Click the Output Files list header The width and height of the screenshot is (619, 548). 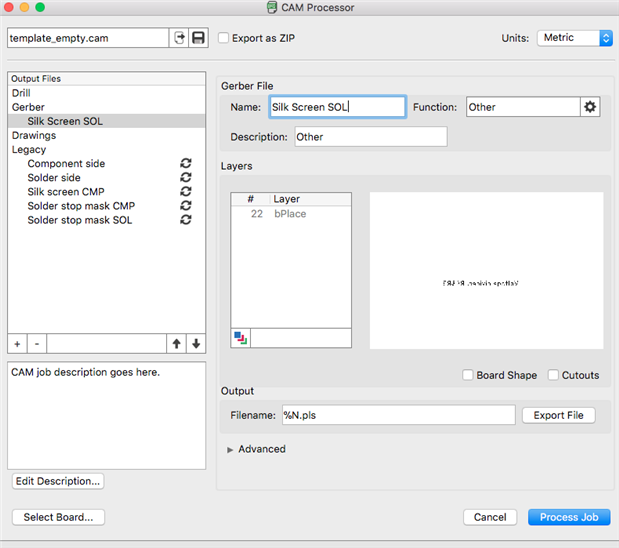coord(107,79)
